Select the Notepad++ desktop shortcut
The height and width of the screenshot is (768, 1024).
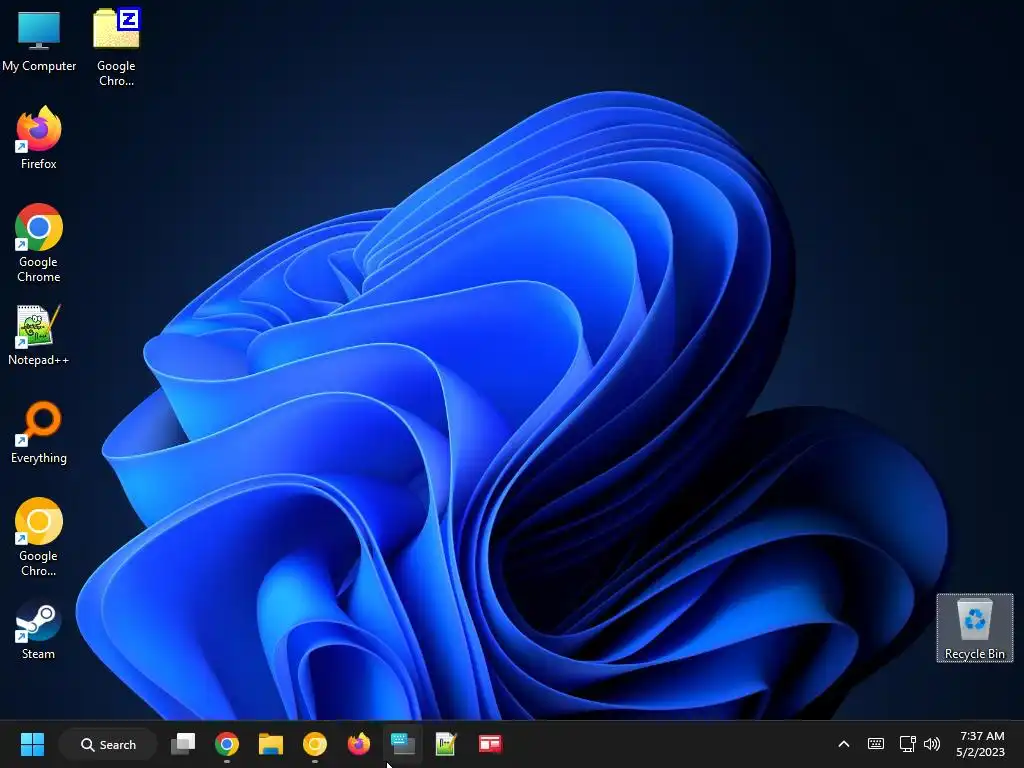coord(39,334)
